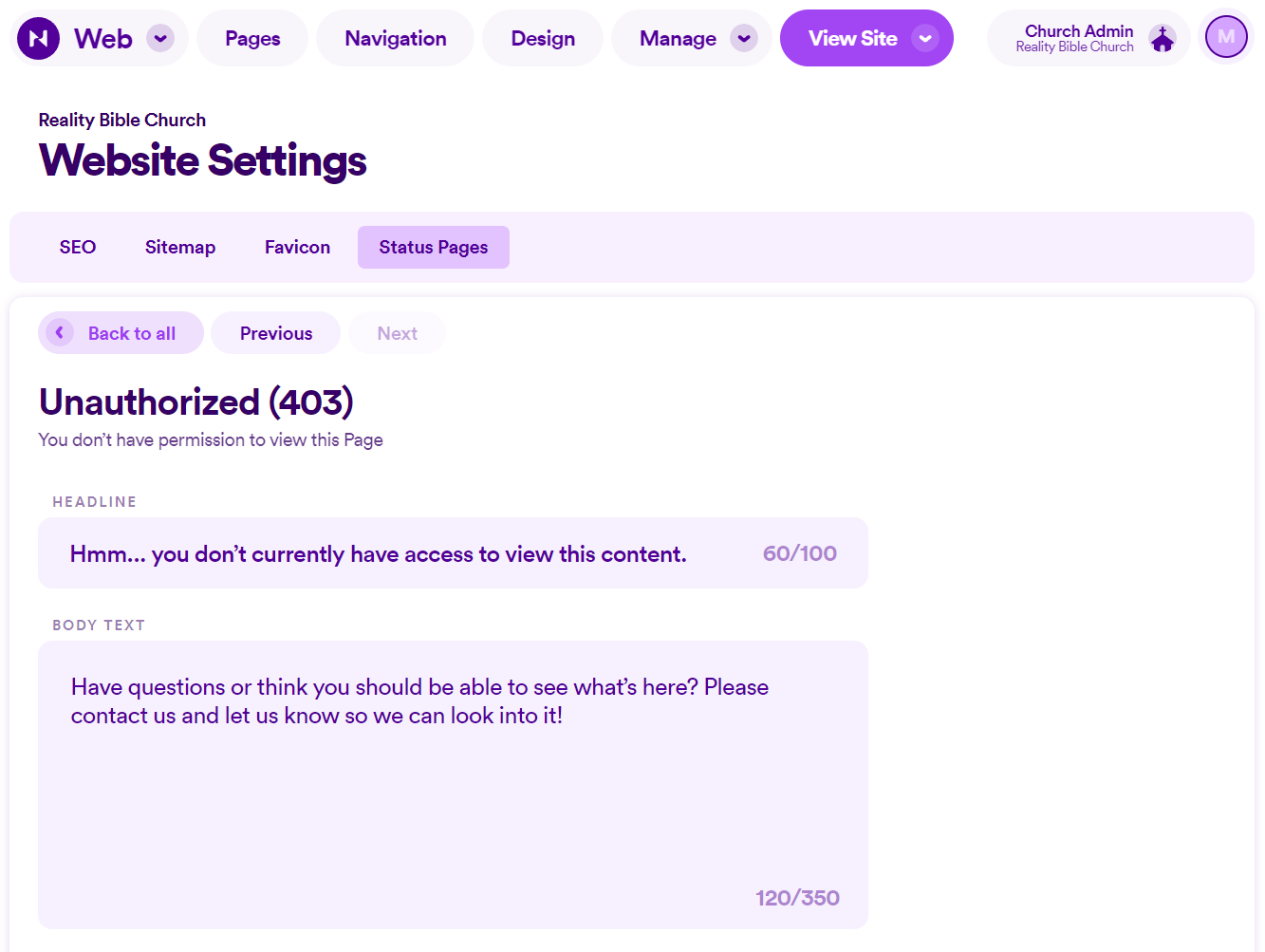
Task: Click the disabled Next button
Action: click(x=397, y=332)
